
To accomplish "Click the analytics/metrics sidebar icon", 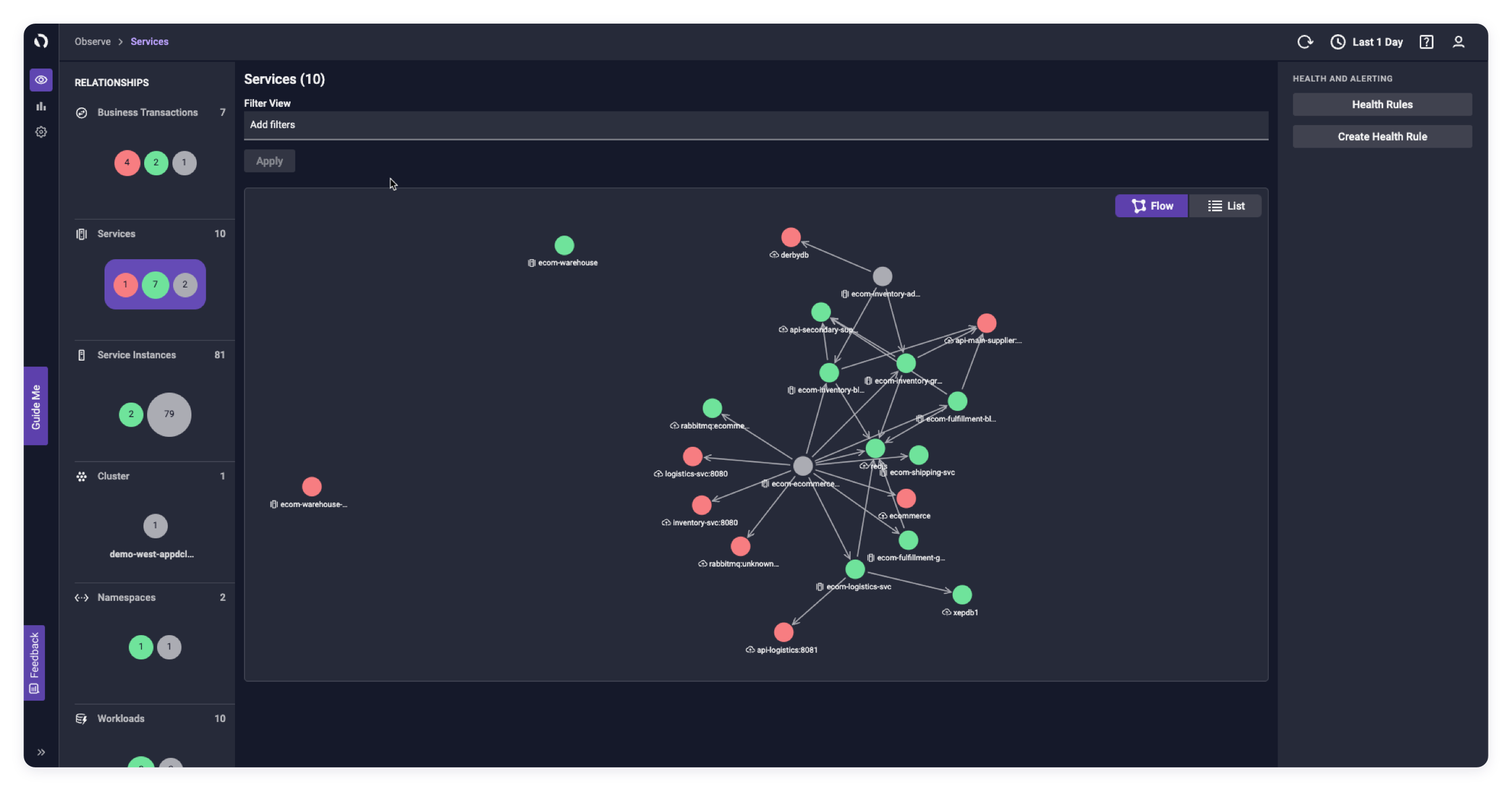I will [x=41, y=105].
